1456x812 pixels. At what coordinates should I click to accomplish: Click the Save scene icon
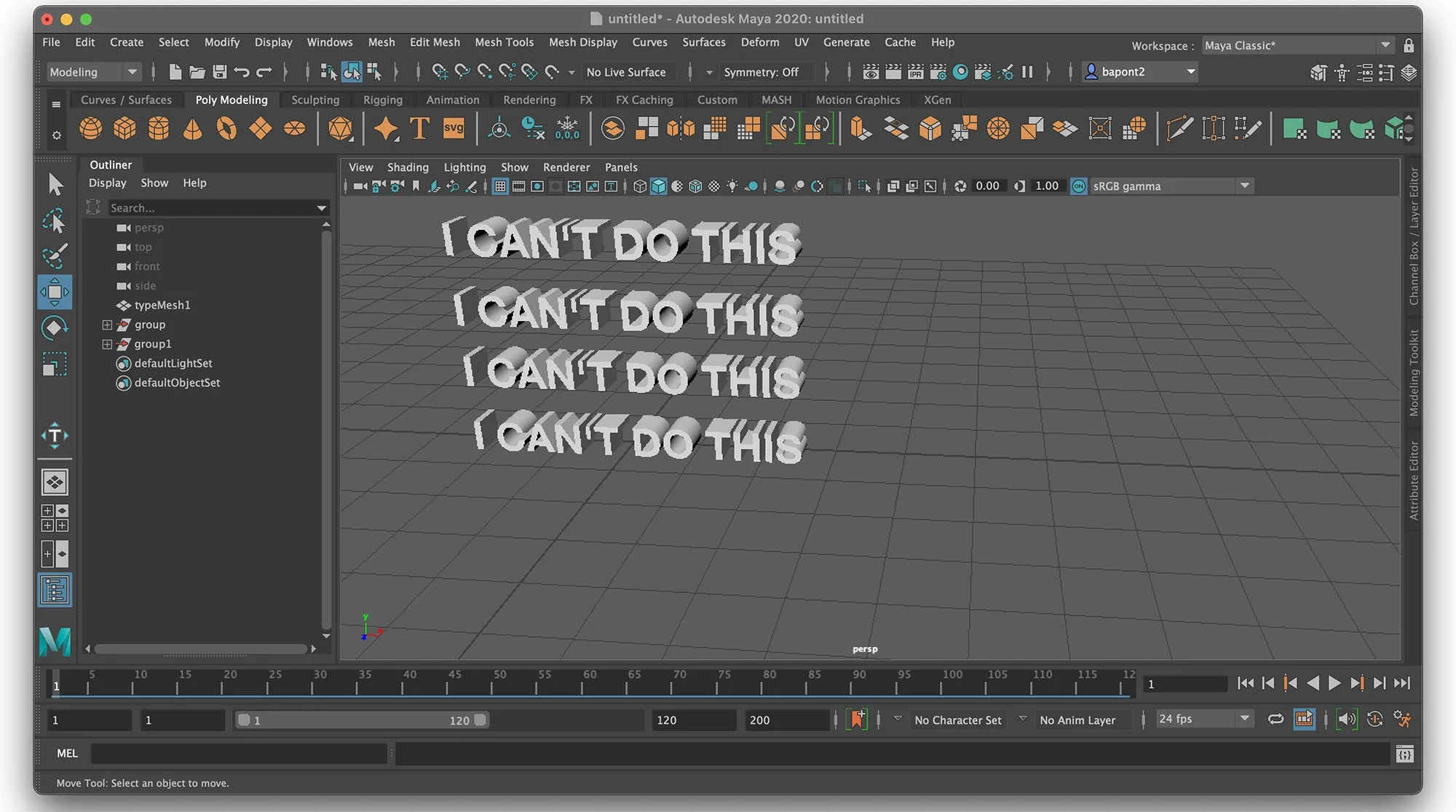[x=219, y=72]
